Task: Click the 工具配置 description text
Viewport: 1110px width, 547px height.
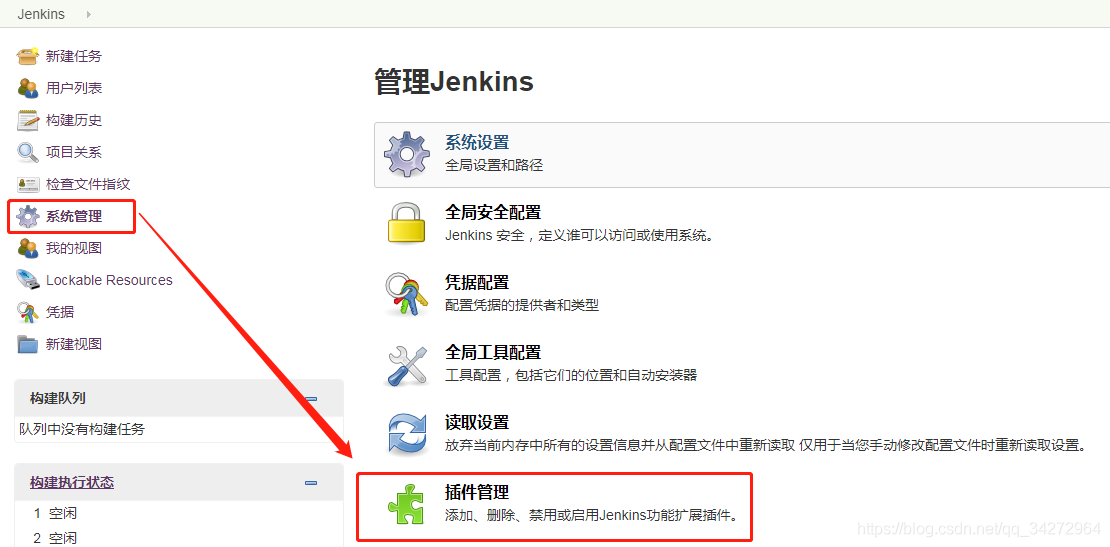Action: click(x=571, y=375)
